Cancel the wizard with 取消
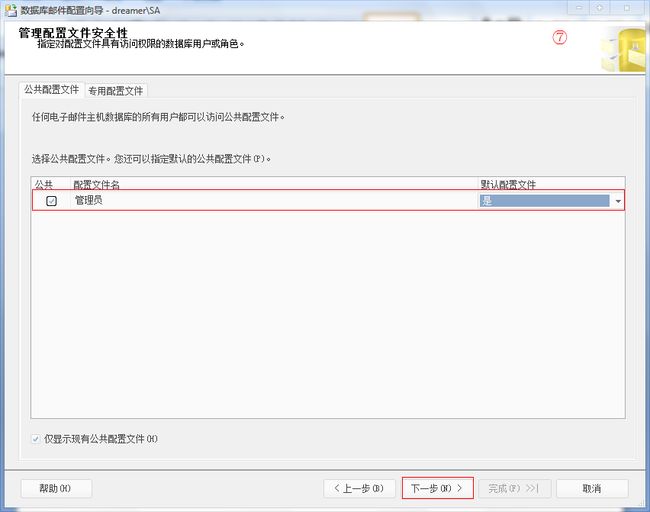This screenshot has height=512, width=650. tap(592, 488)
